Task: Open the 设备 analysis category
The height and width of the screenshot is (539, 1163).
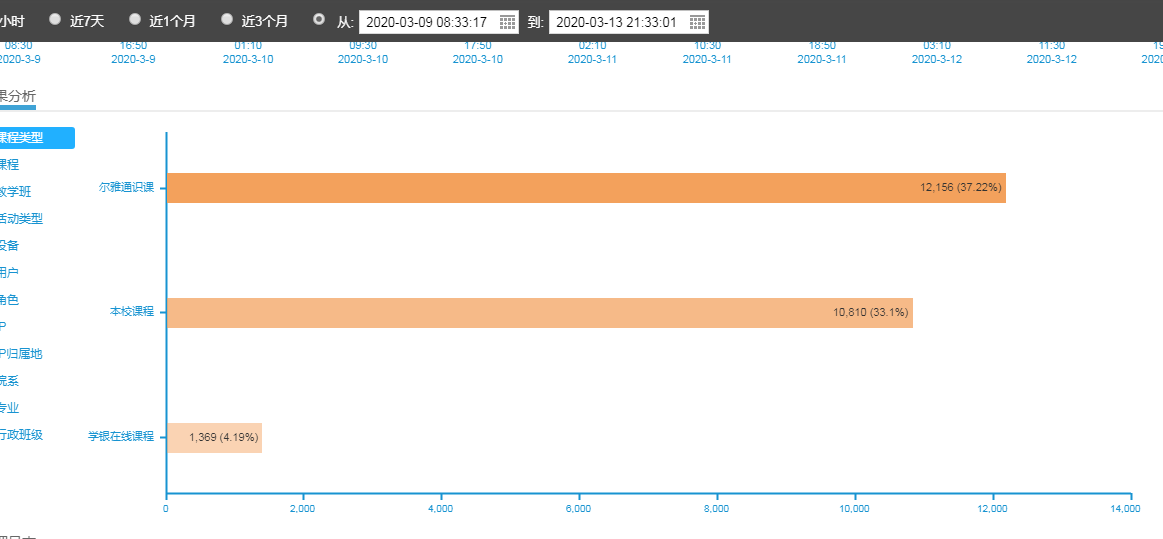Action: [10, 246]
